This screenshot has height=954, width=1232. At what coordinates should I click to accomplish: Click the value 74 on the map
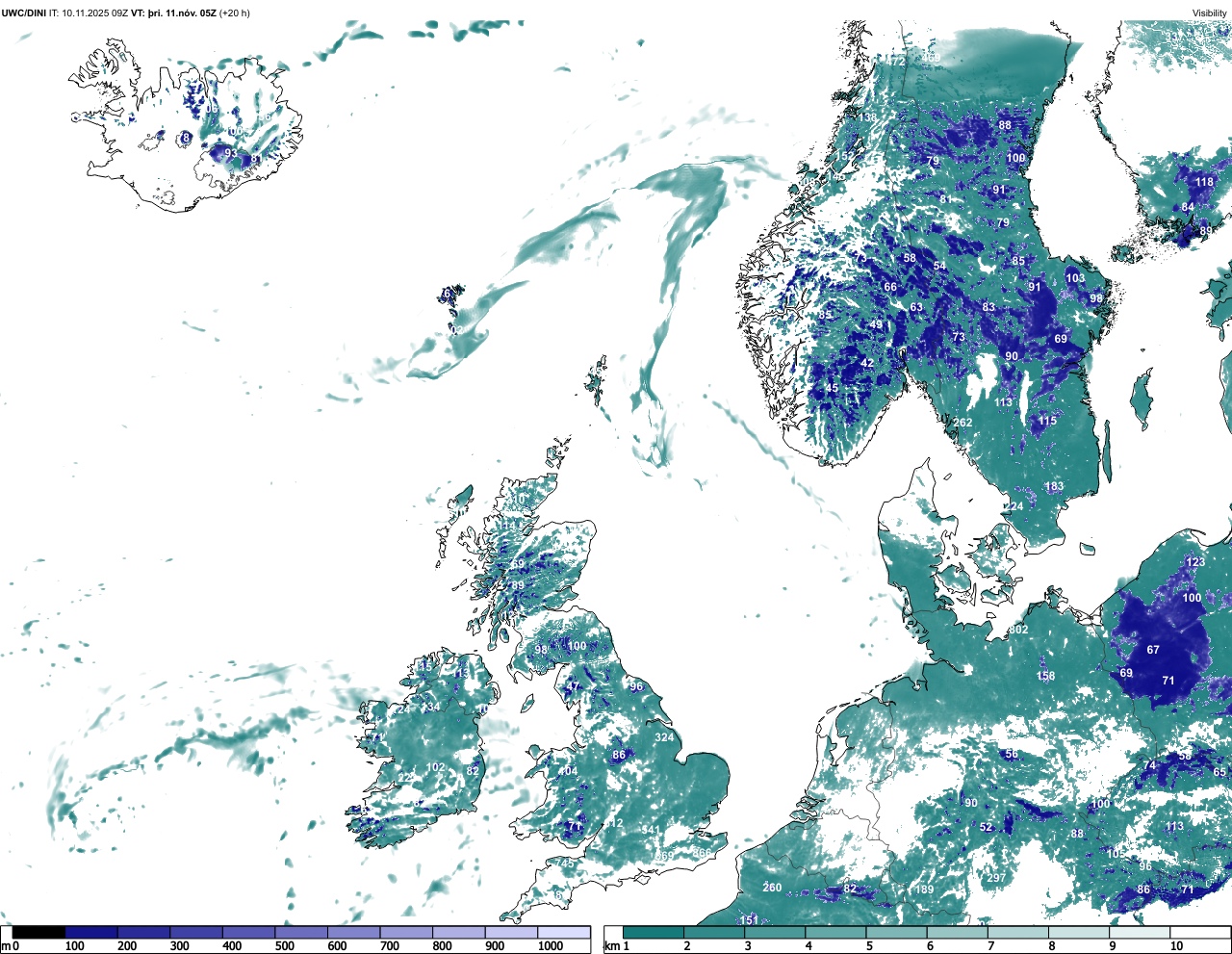[1149, 765]
